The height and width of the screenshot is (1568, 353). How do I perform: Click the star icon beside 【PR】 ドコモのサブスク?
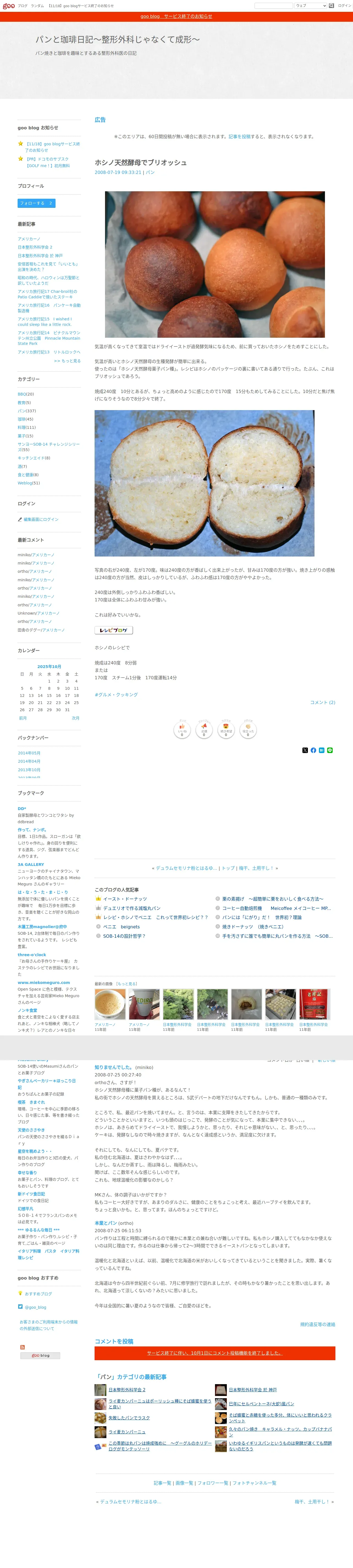[x=21, y=159]
